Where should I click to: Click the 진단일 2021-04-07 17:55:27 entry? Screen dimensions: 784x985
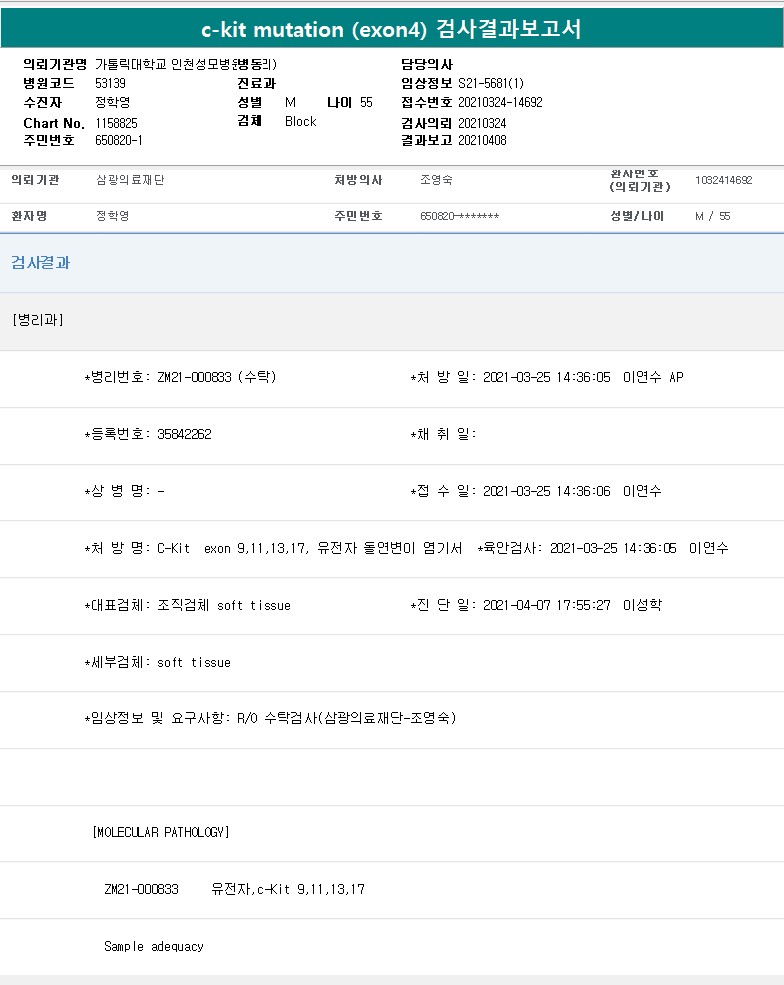tap(535, 605)
